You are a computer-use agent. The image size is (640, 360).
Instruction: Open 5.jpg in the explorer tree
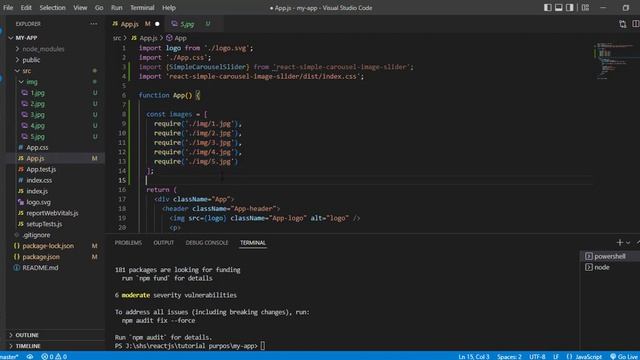pyautogui.click(x=38, y=137)
